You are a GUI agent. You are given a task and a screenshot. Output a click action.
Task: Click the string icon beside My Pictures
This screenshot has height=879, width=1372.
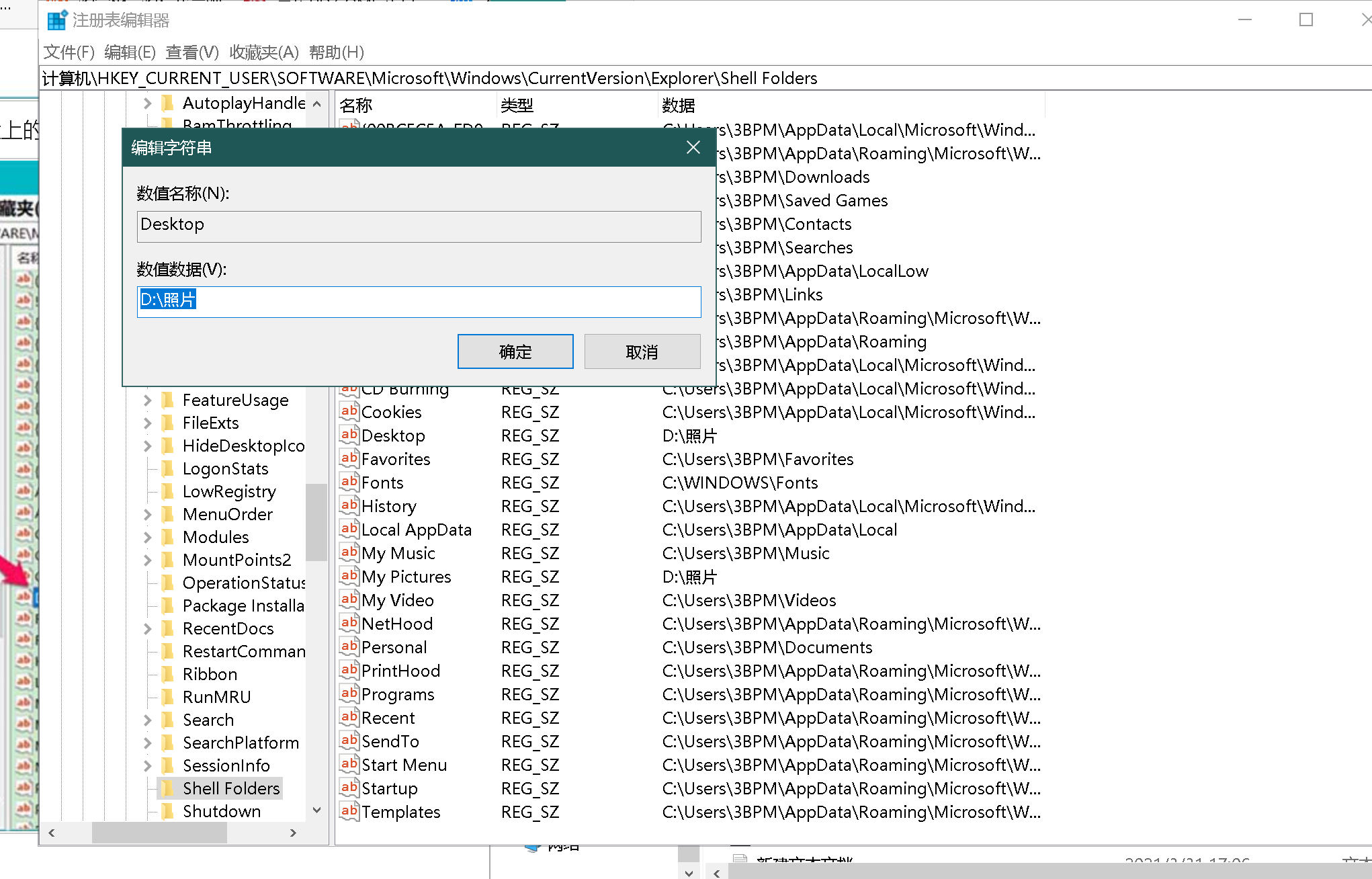click(x=349, y=576)
